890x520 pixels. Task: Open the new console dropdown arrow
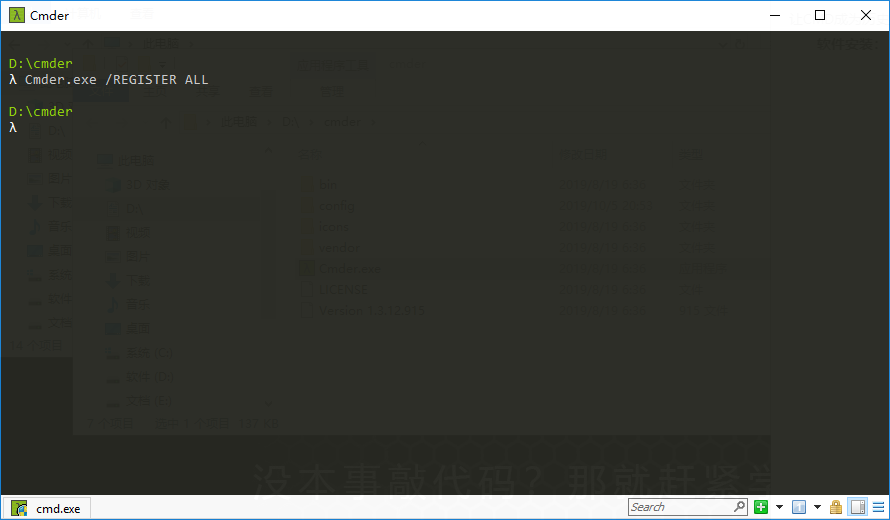click(x=779, y=507)
